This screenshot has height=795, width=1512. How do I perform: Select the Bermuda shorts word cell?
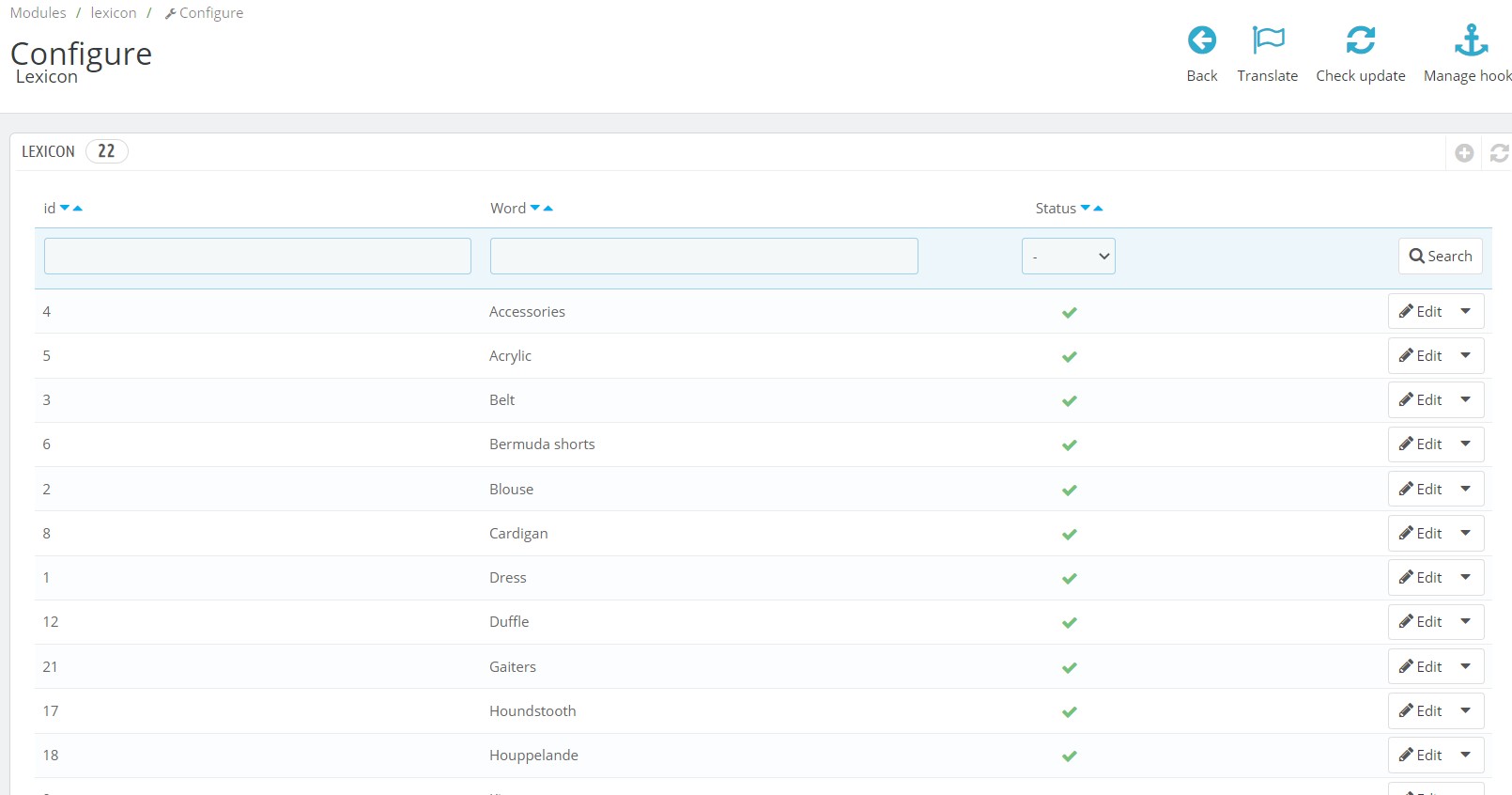(542, 444)
